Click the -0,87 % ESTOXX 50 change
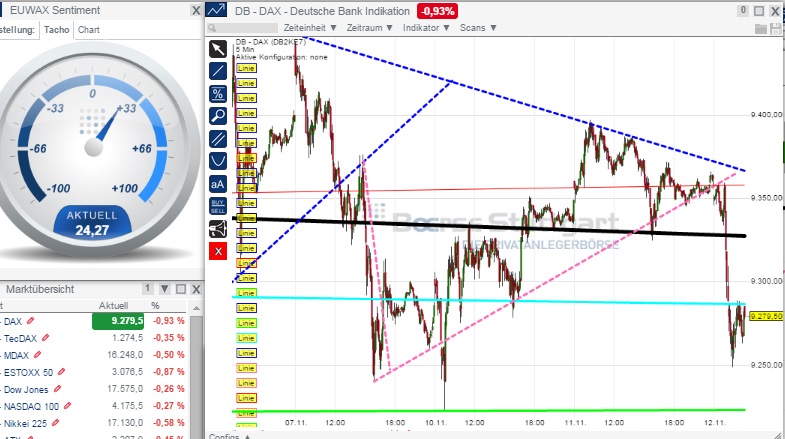The width and height of the screenshot is (785, 439). 169,372
